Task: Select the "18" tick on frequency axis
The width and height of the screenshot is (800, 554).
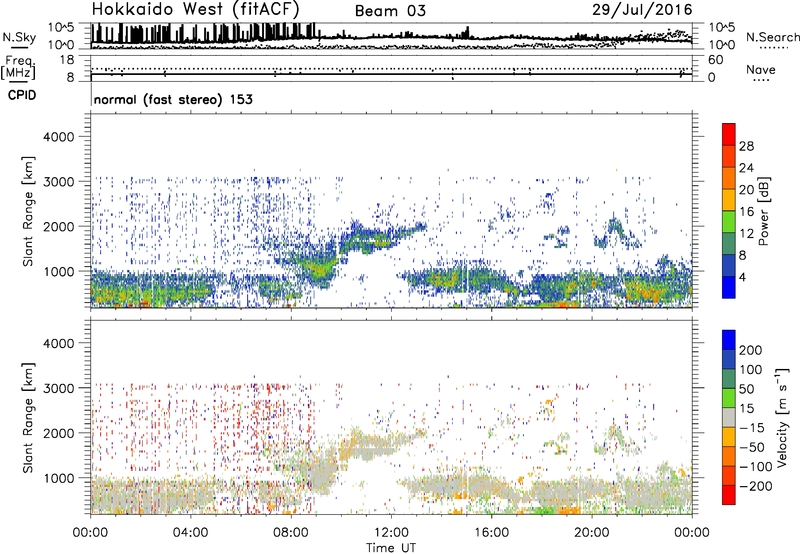Action: [67, 60]
